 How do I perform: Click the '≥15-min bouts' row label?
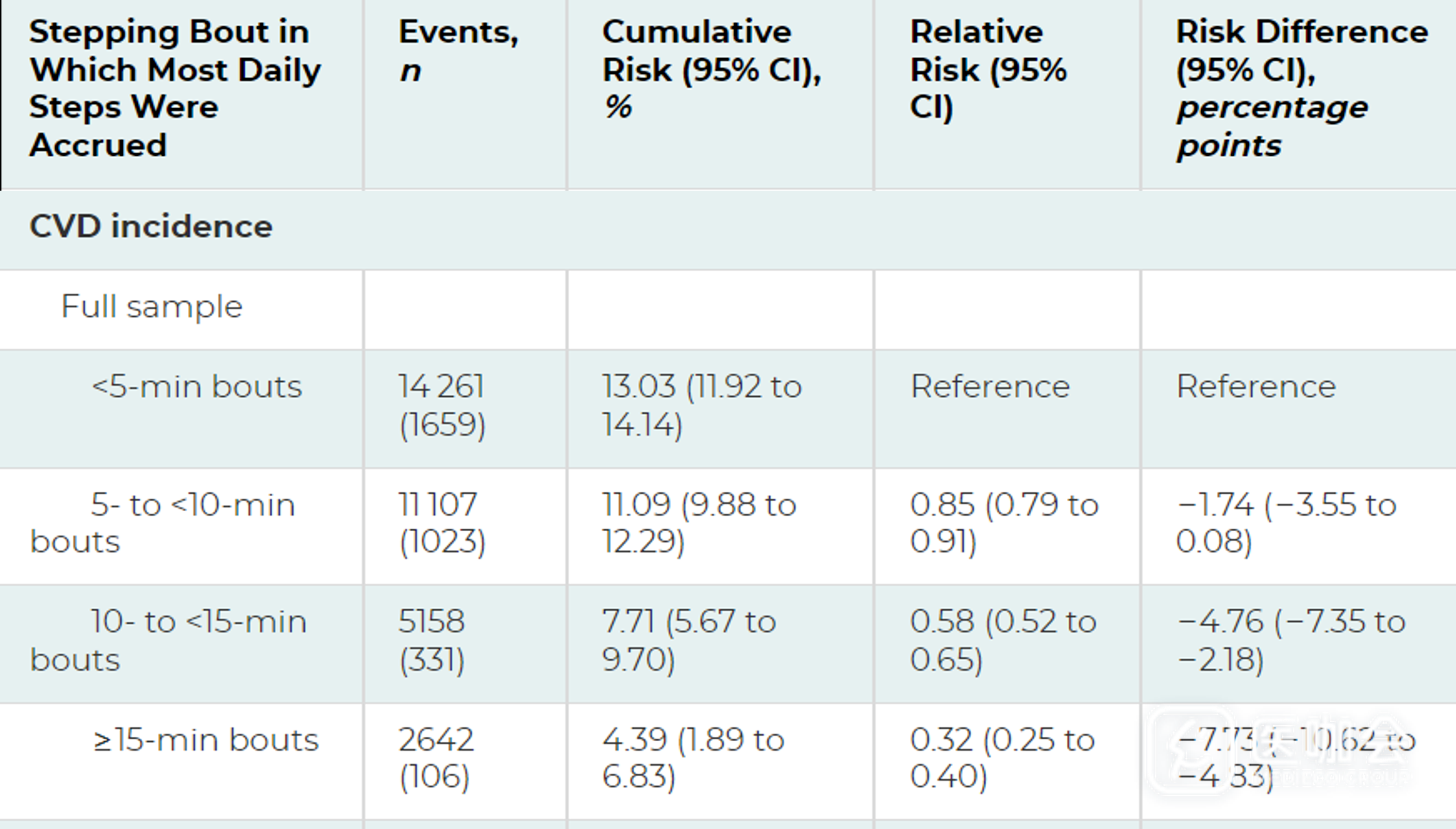pyautogui.click(x=206, y=740)
